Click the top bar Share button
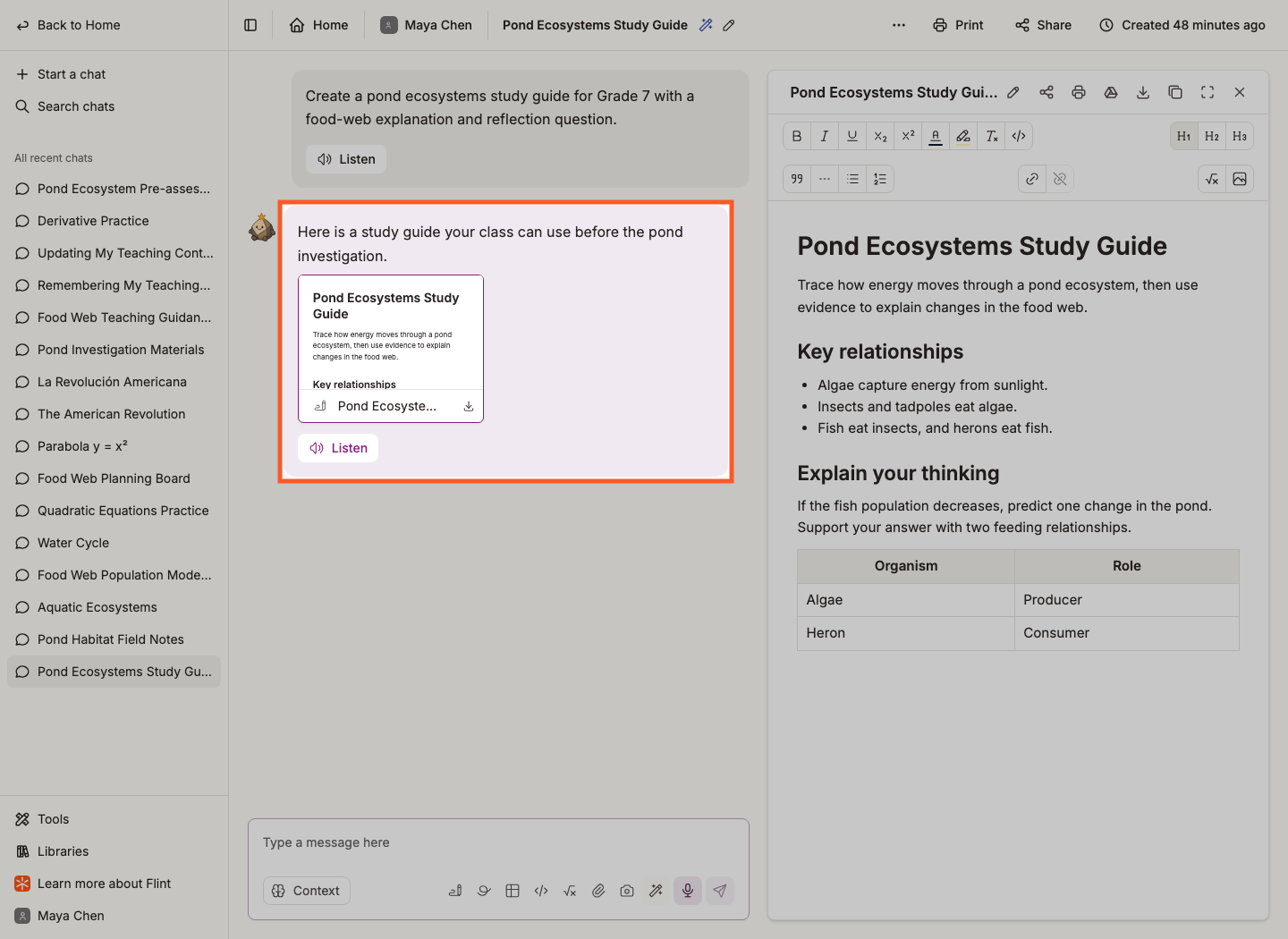 pos(1043,25)
